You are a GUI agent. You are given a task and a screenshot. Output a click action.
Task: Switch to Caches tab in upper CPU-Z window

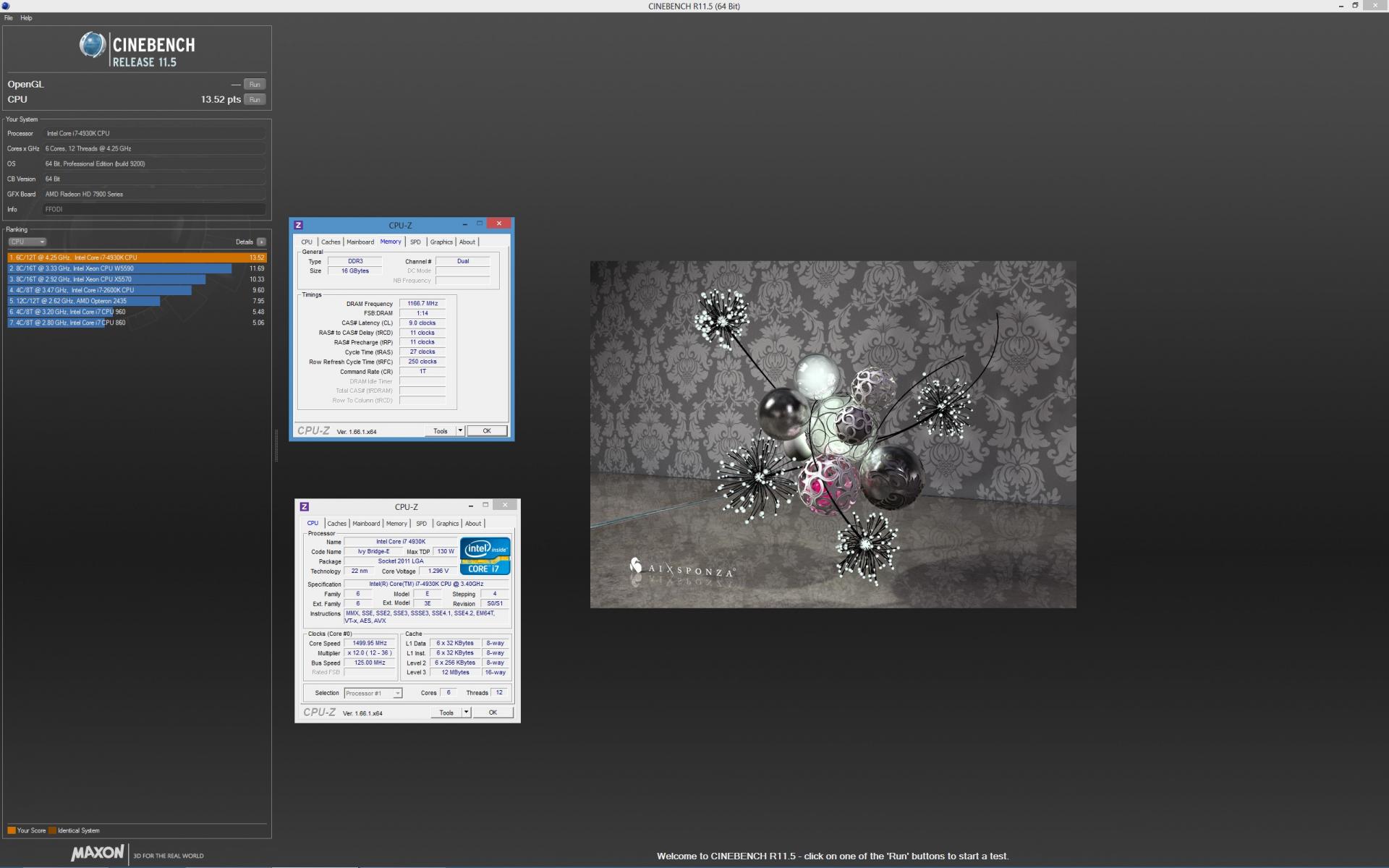331,242
